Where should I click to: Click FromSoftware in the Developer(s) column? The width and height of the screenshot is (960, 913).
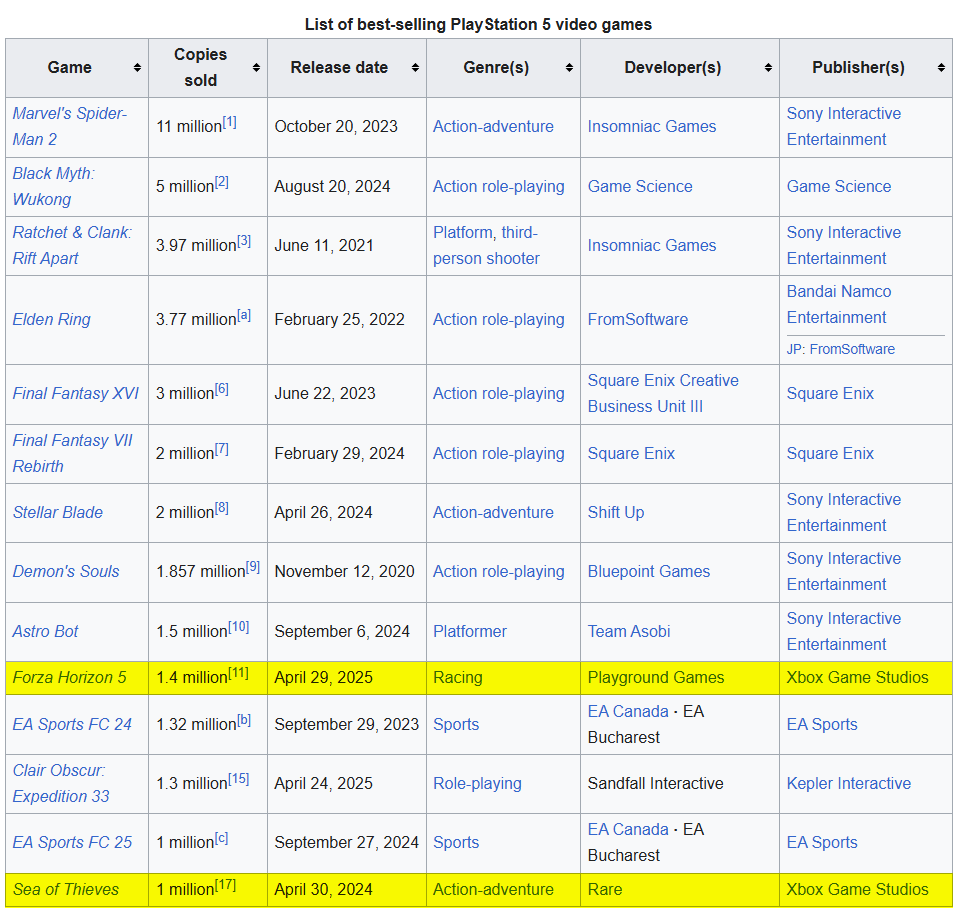coord(638,320)
